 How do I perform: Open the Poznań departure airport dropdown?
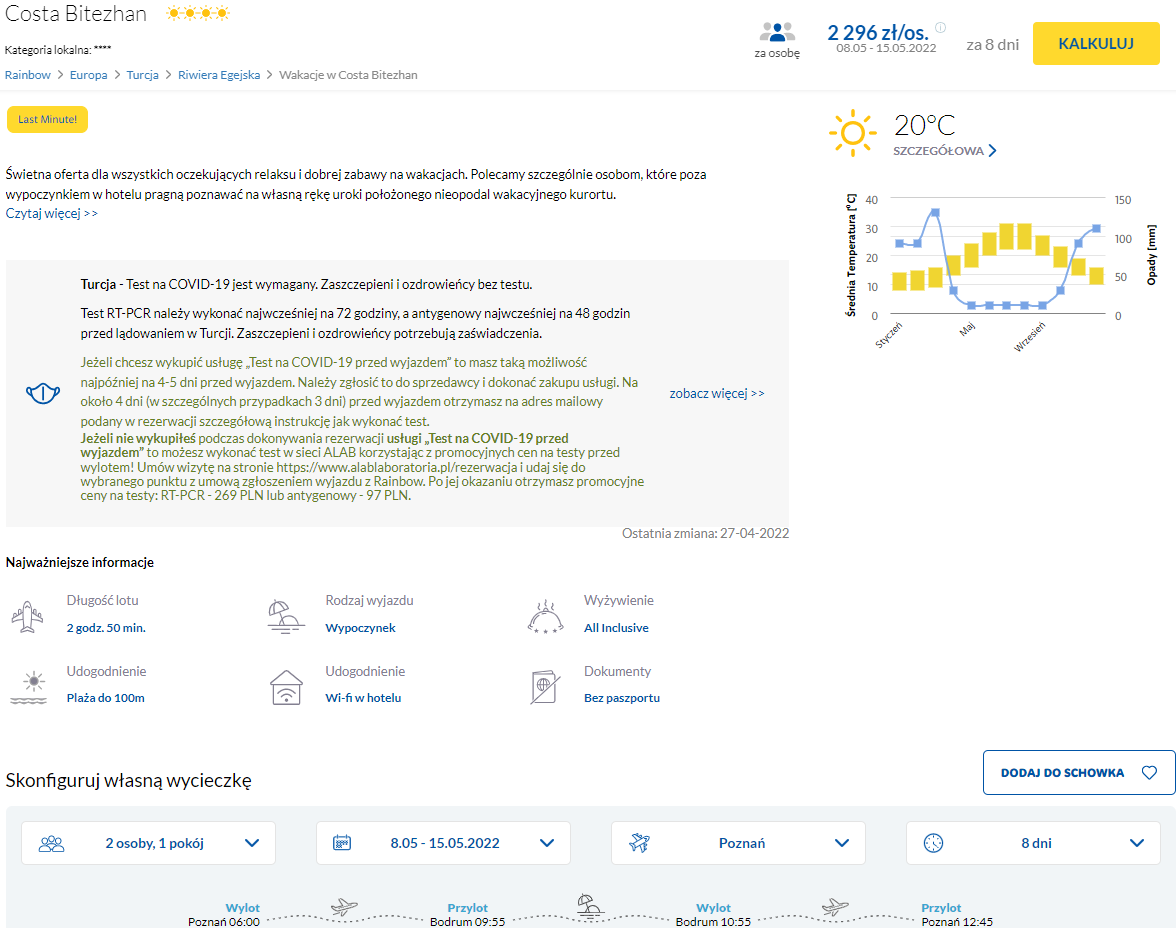point(738,843)
